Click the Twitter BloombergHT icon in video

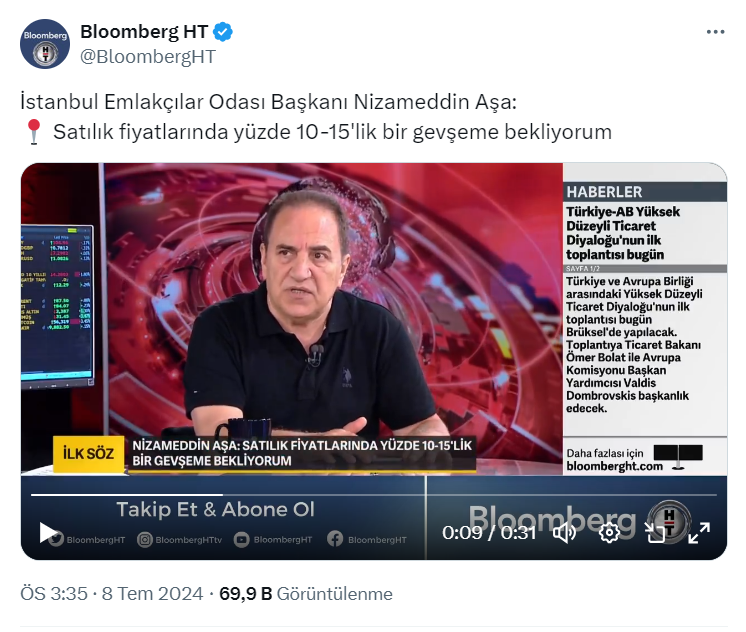point(57,539)
